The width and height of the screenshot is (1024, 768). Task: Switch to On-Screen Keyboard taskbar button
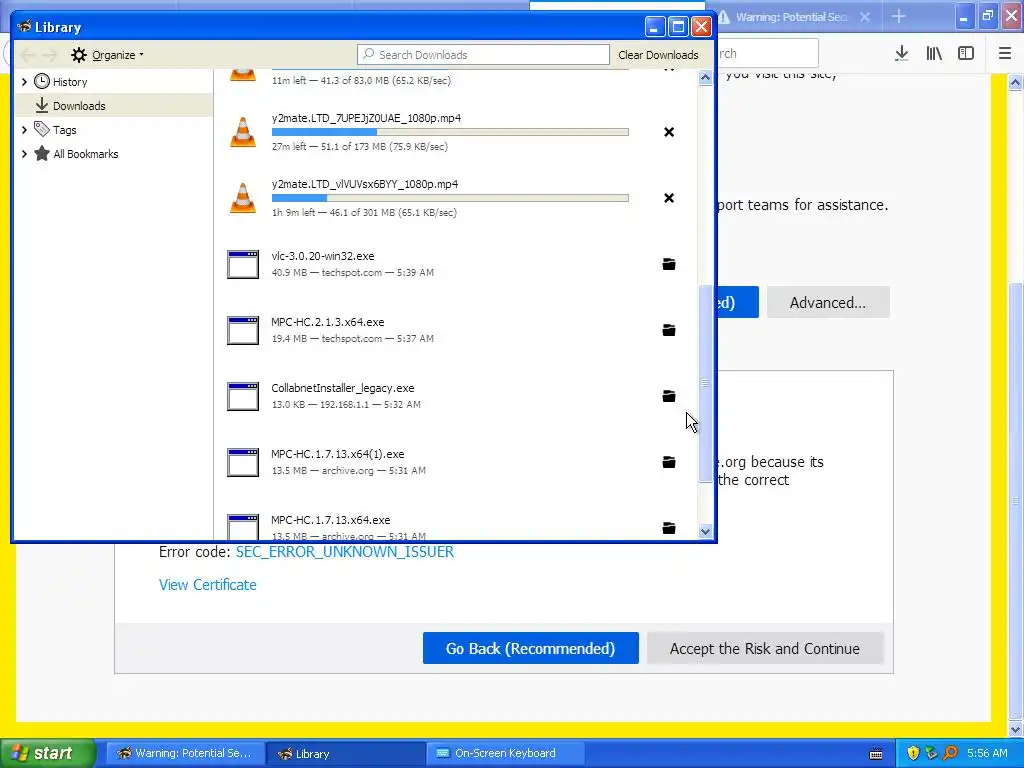504,754
